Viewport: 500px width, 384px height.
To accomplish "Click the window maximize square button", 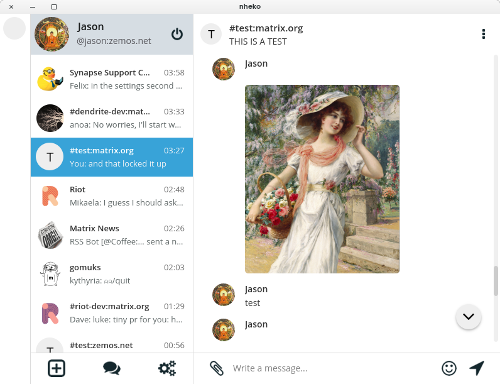I will [54, 7].
